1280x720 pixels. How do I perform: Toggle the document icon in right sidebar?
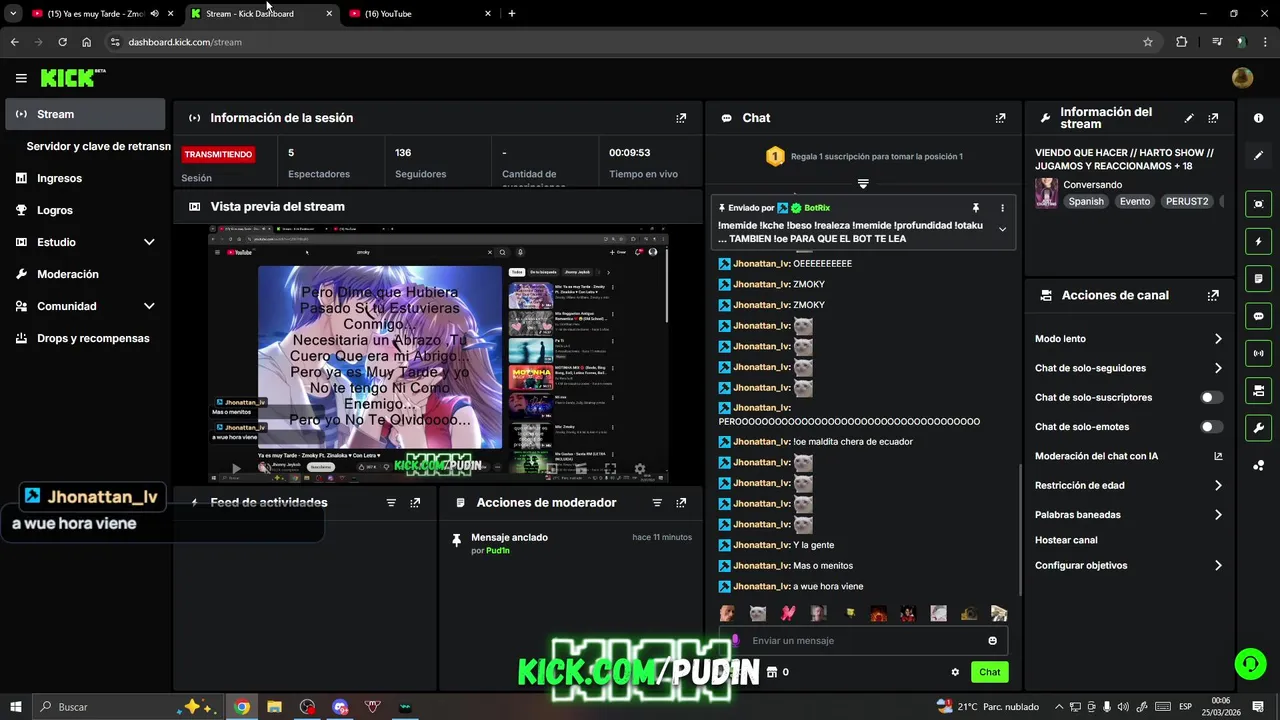(x=1258, y=278)
